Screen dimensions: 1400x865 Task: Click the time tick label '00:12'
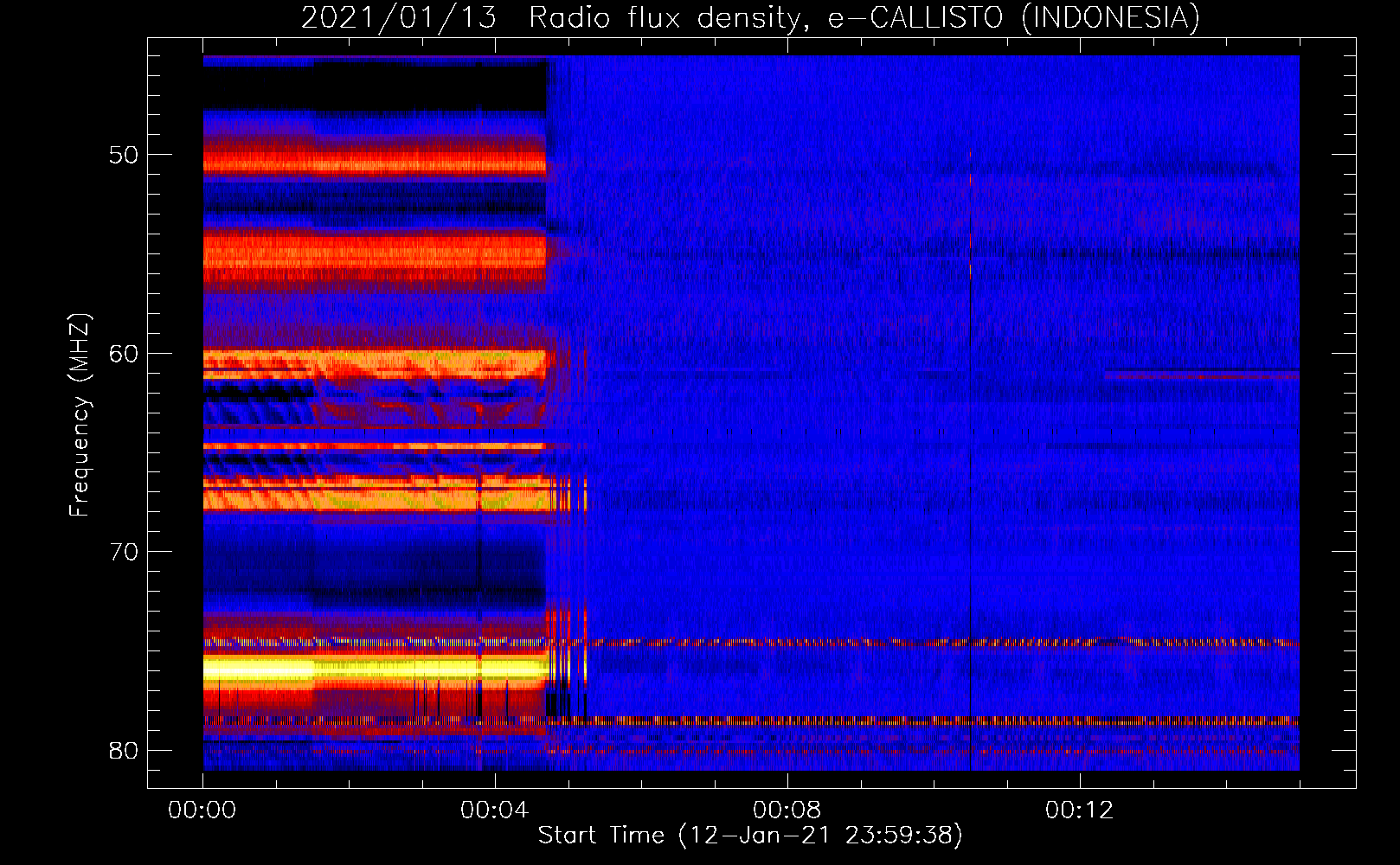[x=1079, y=810]
